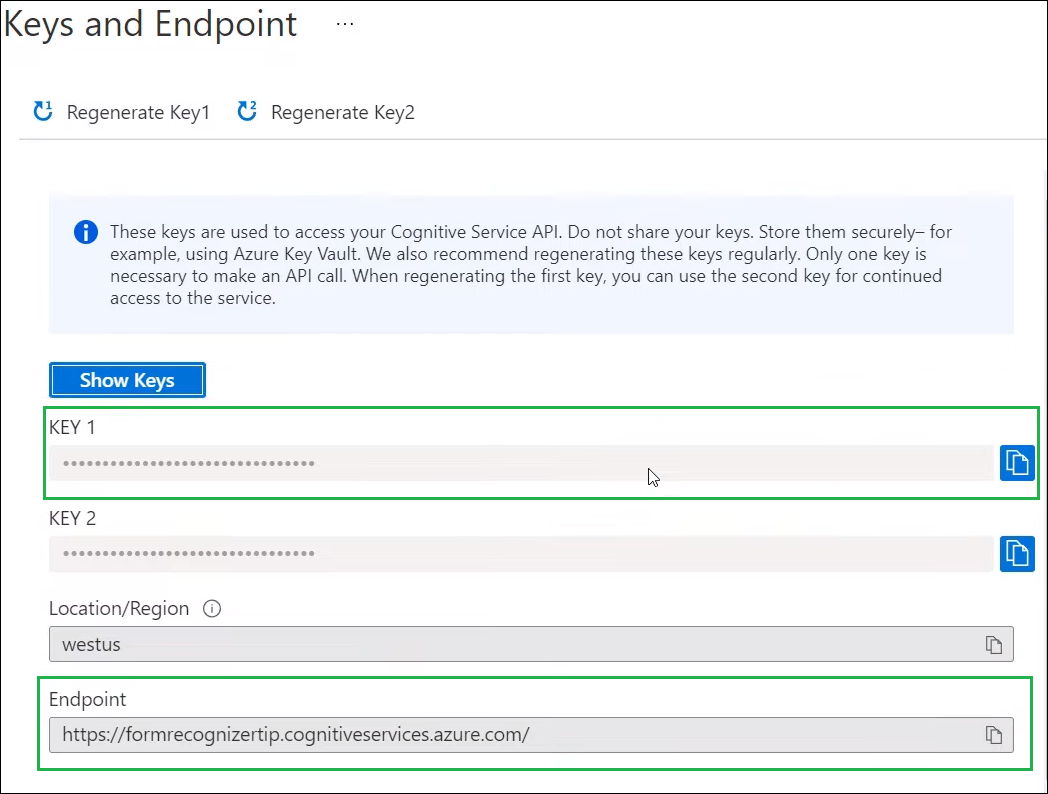1048x794 pixels.
Task: Click the Location/Region label
Action: tap(119, 609)
